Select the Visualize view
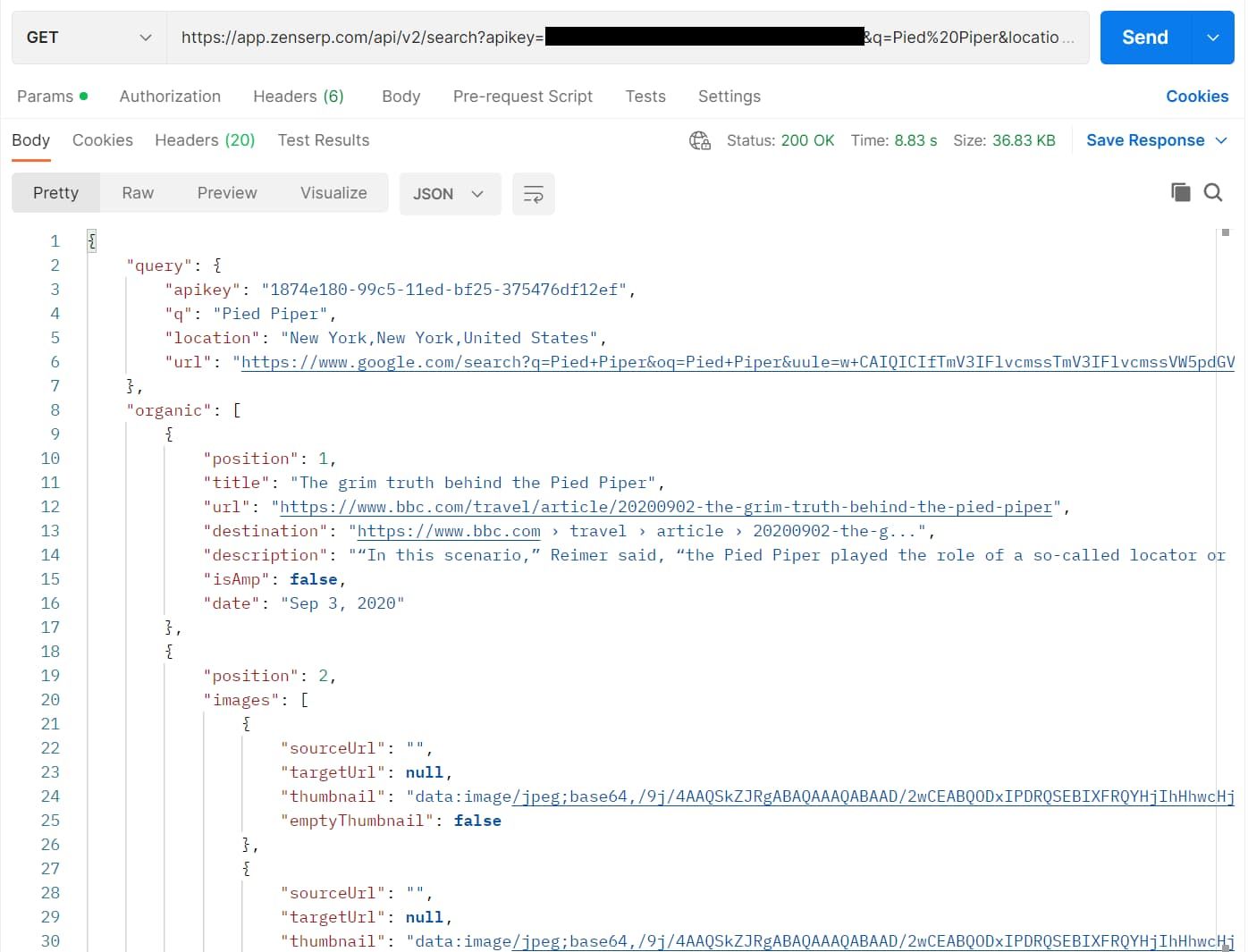1248x952 pixels. click(x=333, y=193)
